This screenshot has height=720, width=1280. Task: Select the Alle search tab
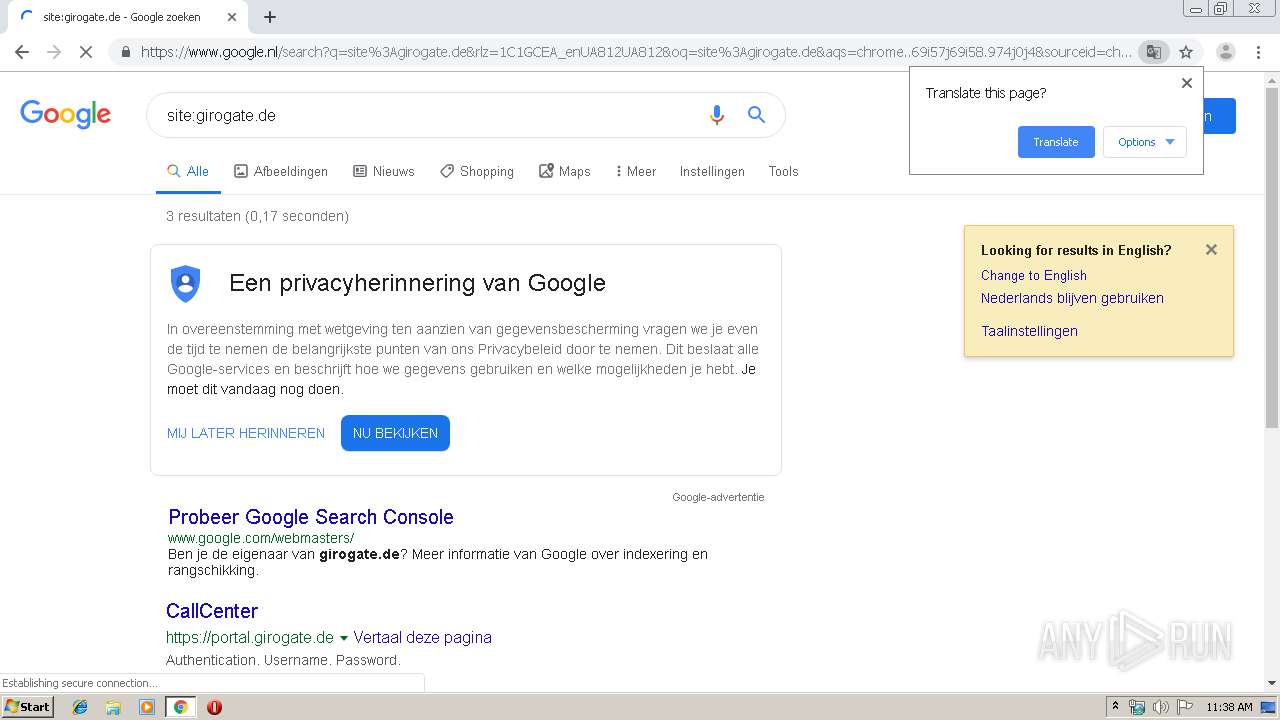[188, 172]
